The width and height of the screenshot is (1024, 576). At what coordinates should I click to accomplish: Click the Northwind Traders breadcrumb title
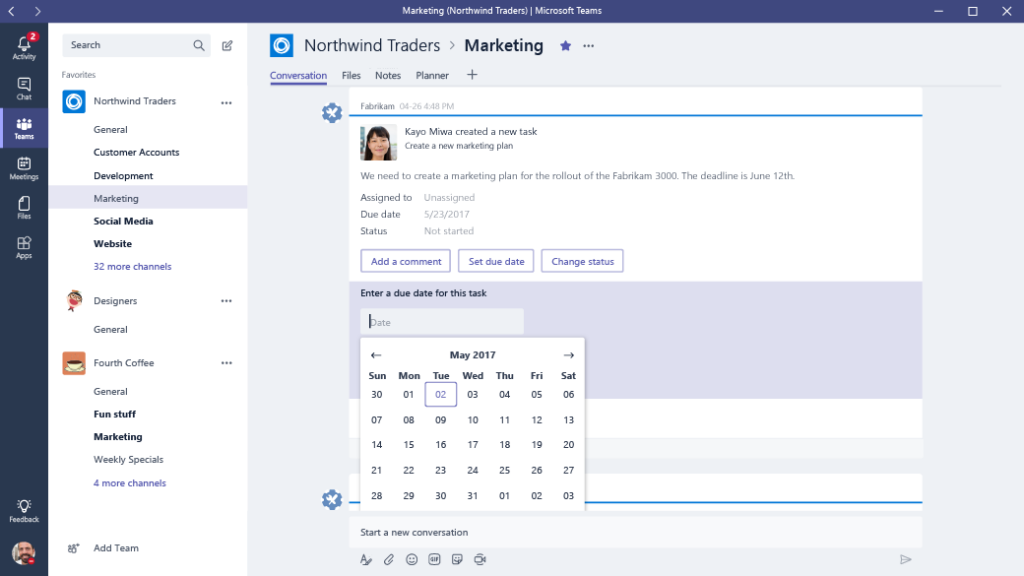pyautogui.click(x=372, y=46)
